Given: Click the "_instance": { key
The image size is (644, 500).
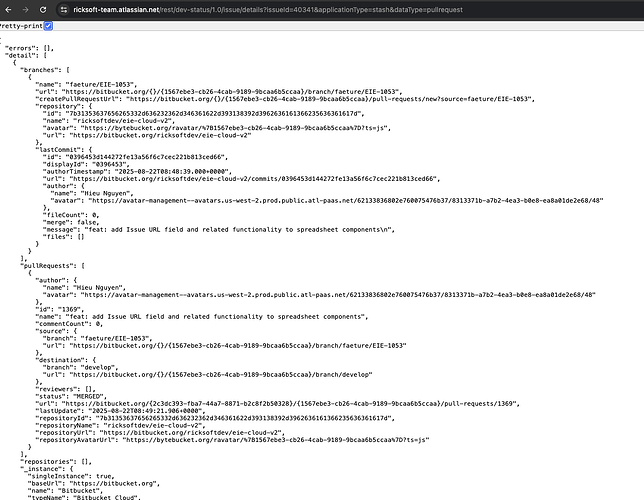Looking at the screenshot, I should pos(46,469).
